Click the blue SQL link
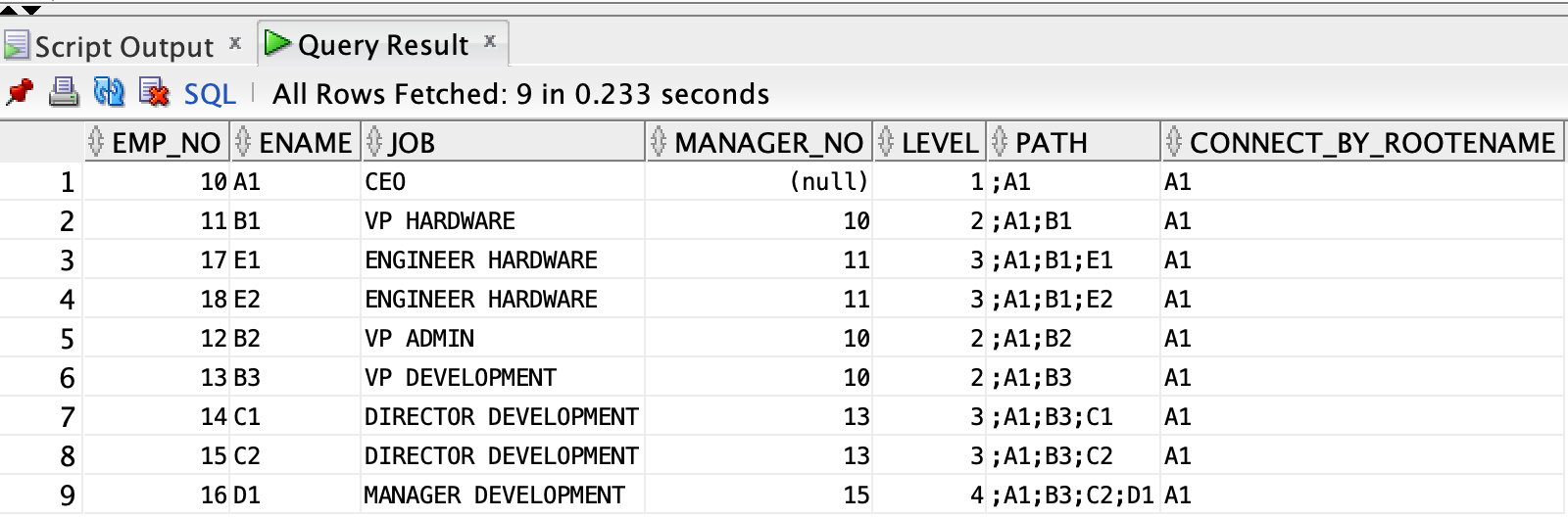 tap(210, 94)
